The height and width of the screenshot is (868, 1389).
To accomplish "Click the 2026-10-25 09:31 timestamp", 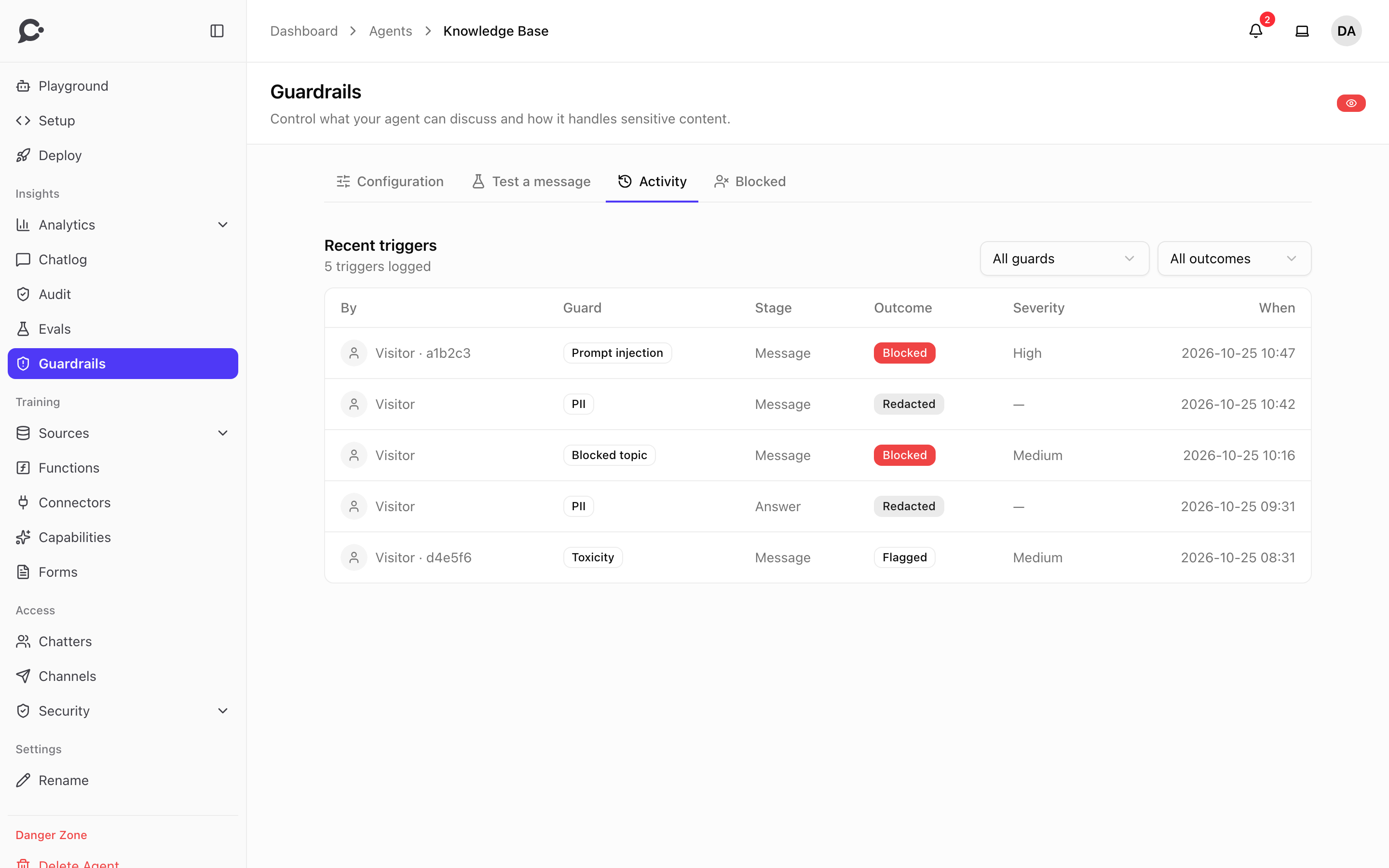I will tap(1238, 506).
